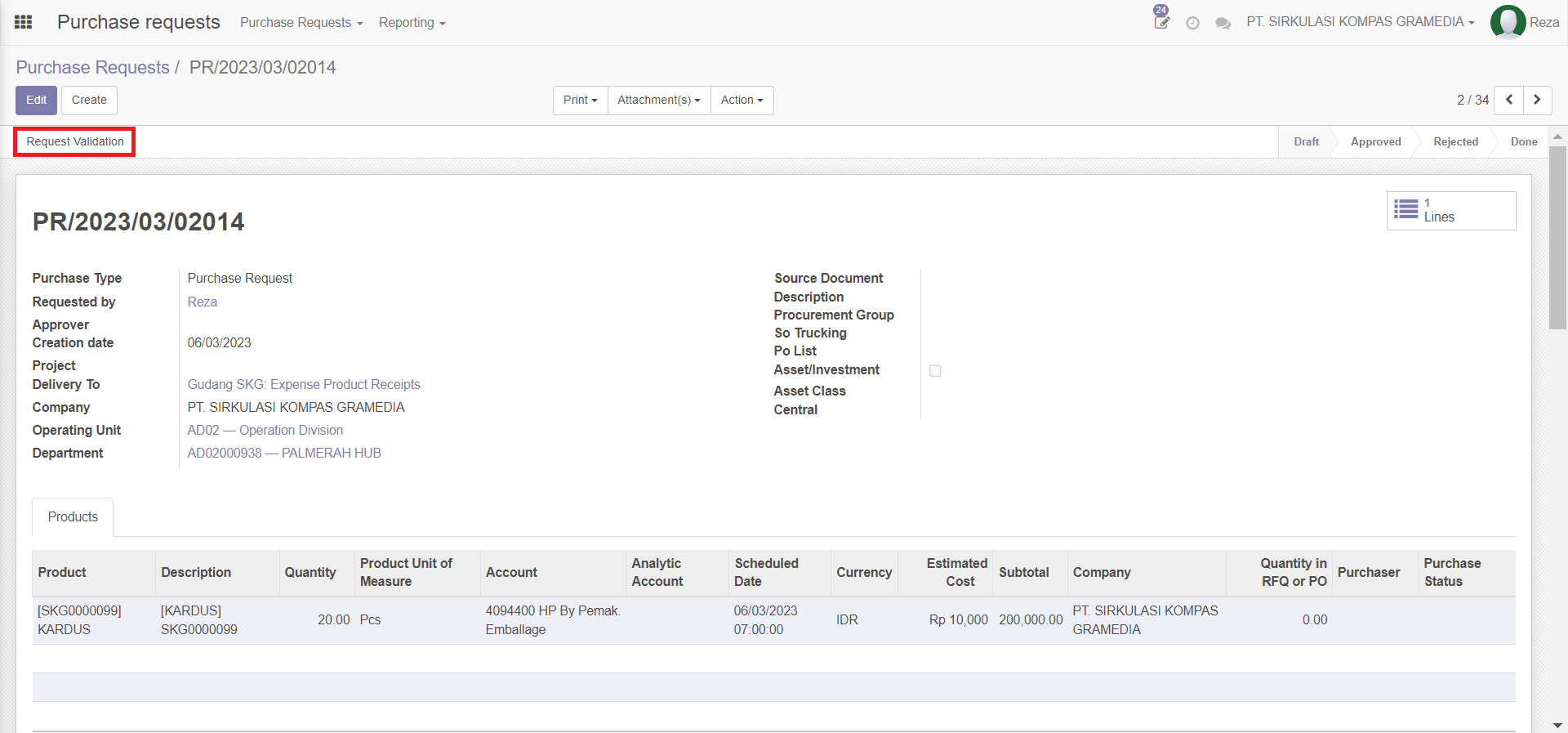
Task: Click the PR/2023/03/02014 record title
Action: coord(139,221)
